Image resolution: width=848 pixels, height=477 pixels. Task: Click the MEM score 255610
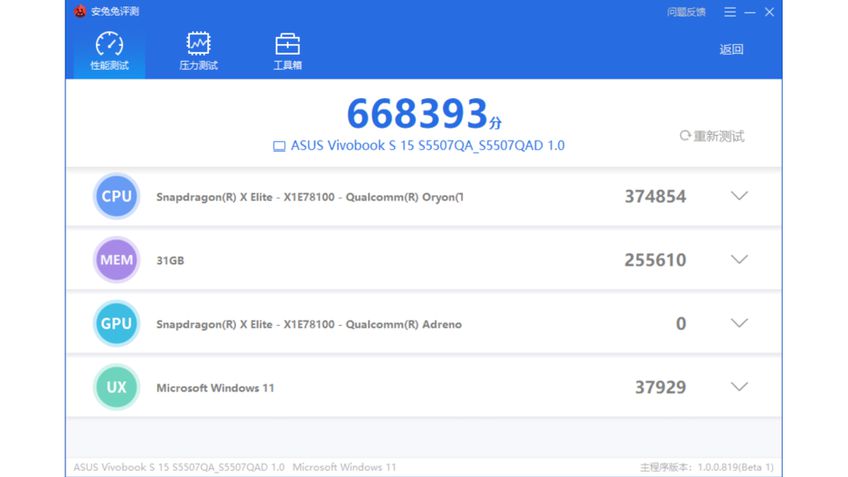point(655,260)
